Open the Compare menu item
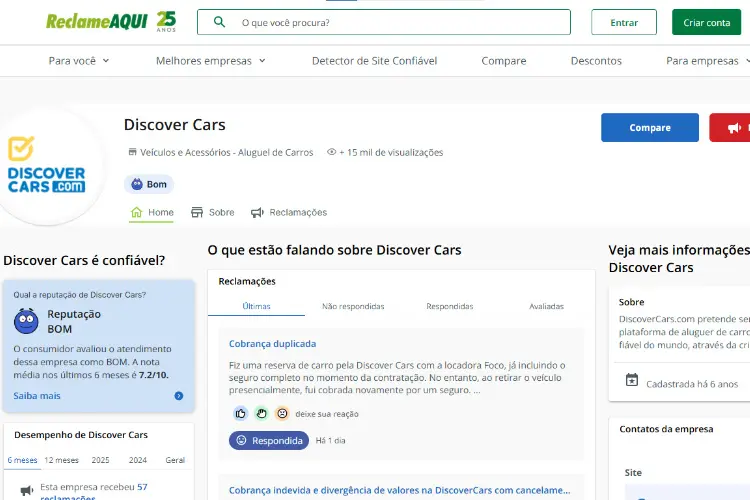This screenshot has height=500, width=750. click(x=504, y=61)
